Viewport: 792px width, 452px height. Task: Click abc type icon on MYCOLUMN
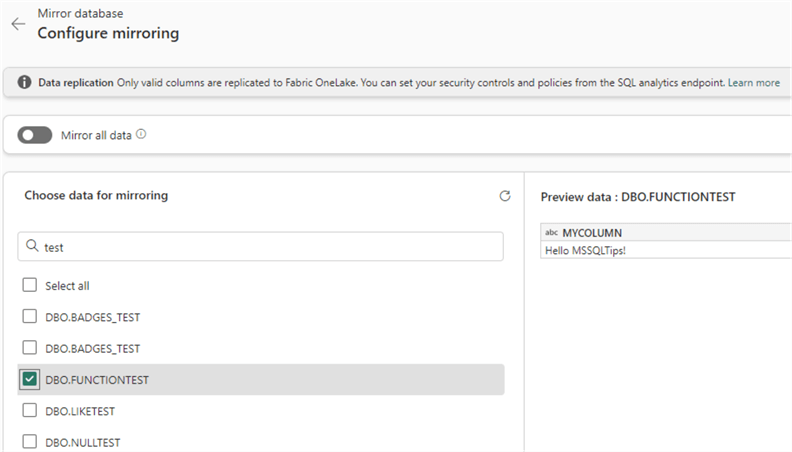(552, 232)
